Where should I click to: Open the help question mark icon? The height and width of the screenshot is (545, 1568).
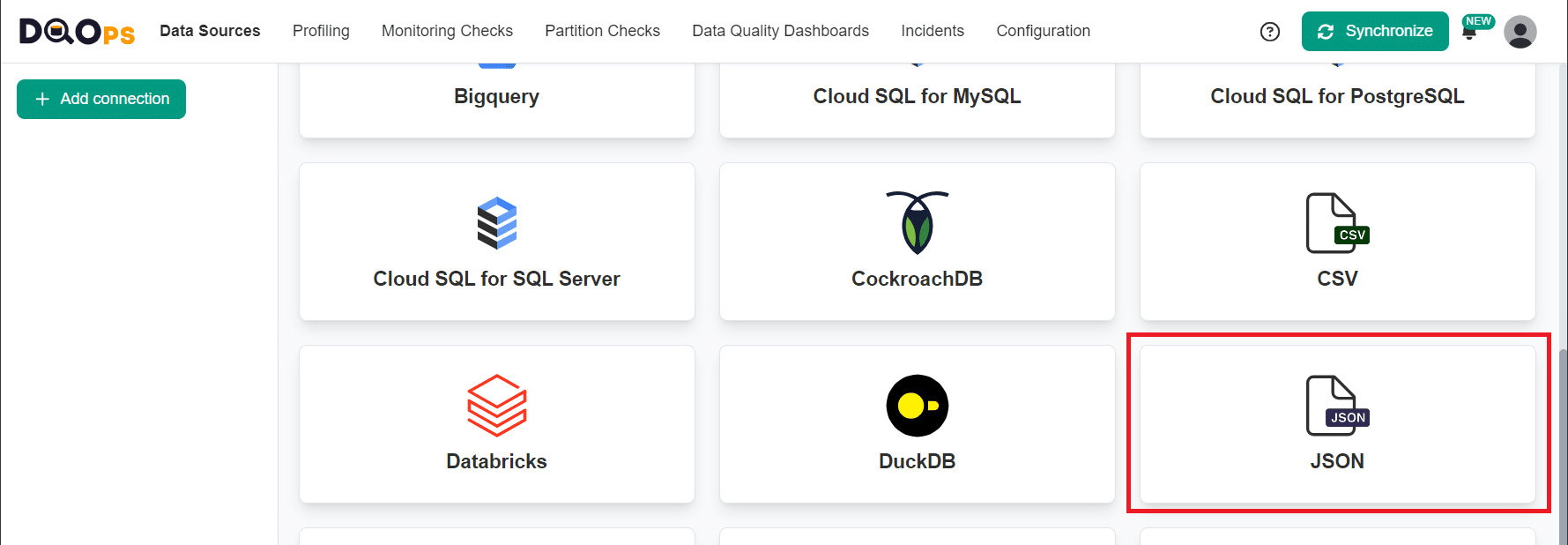pos(1270,32)
